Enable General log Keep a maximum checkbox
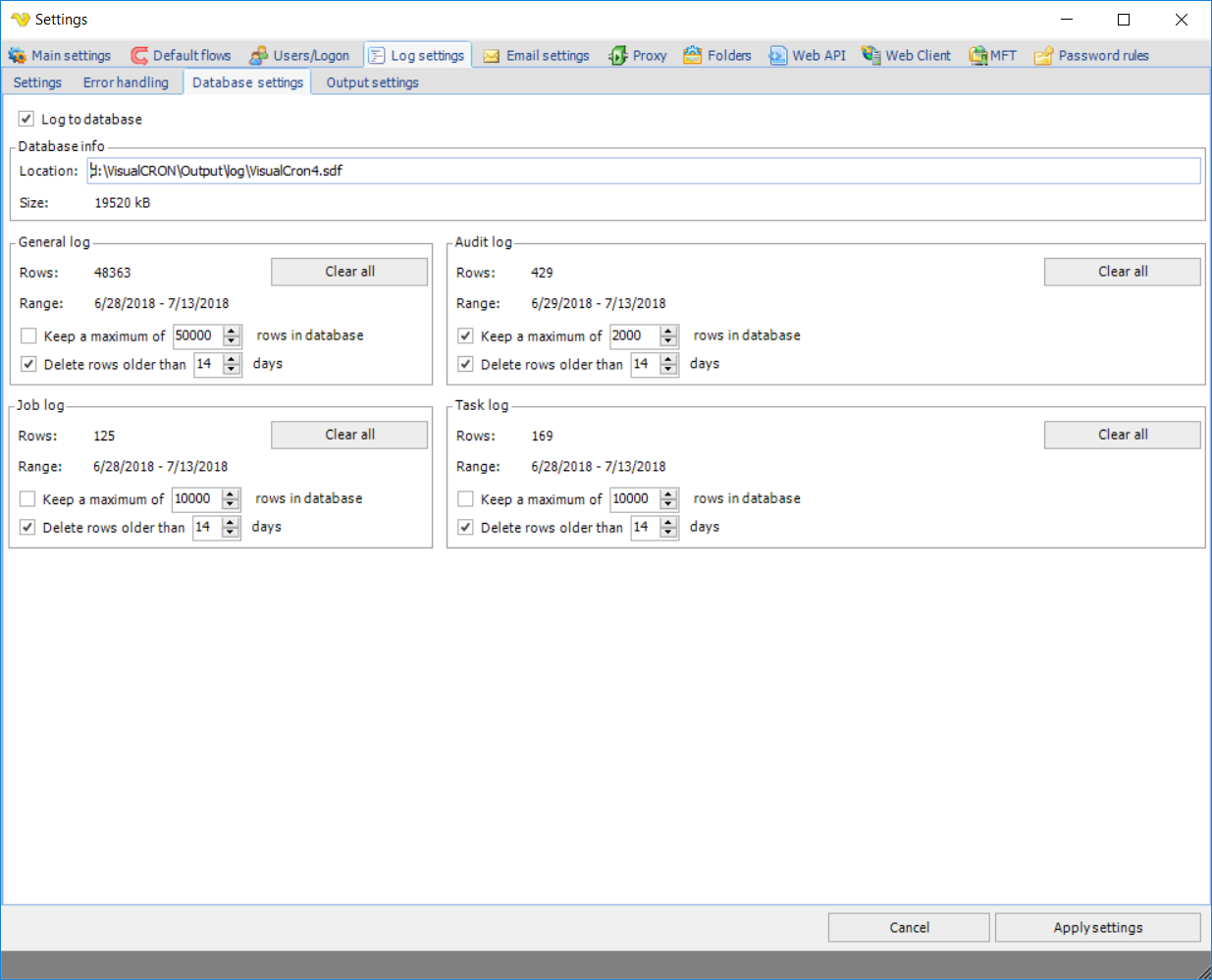 click(28, 335)
